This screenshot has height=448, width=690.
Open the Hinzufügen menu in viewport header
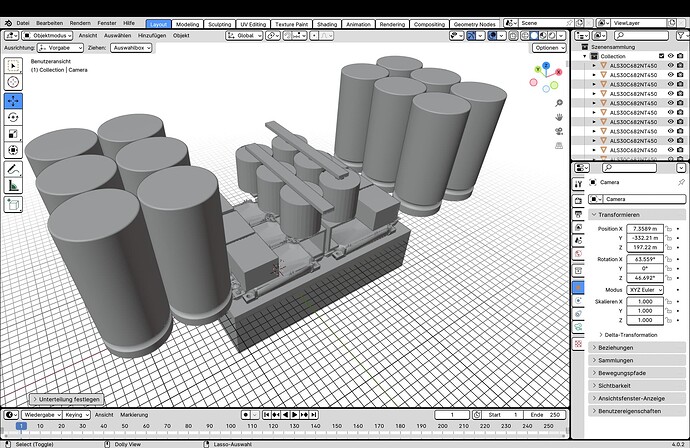click(152, 36)
